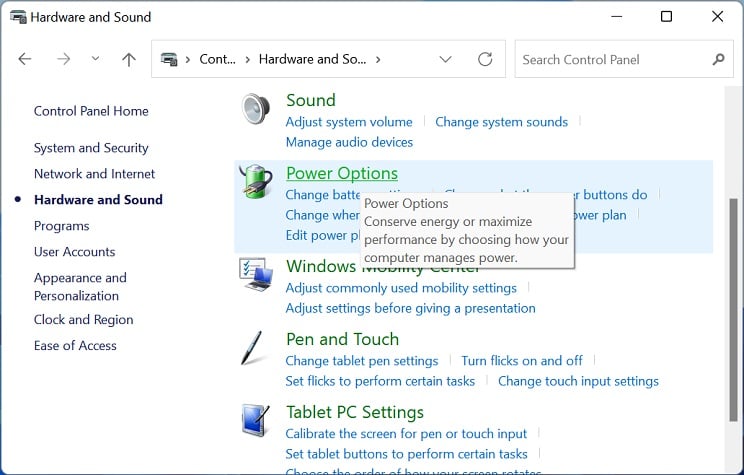Image resolution: width=744 pixels, height=475 pixels.
Task: Open Ease of Access category
Action: pyautogui.click(x=75, y=345)
